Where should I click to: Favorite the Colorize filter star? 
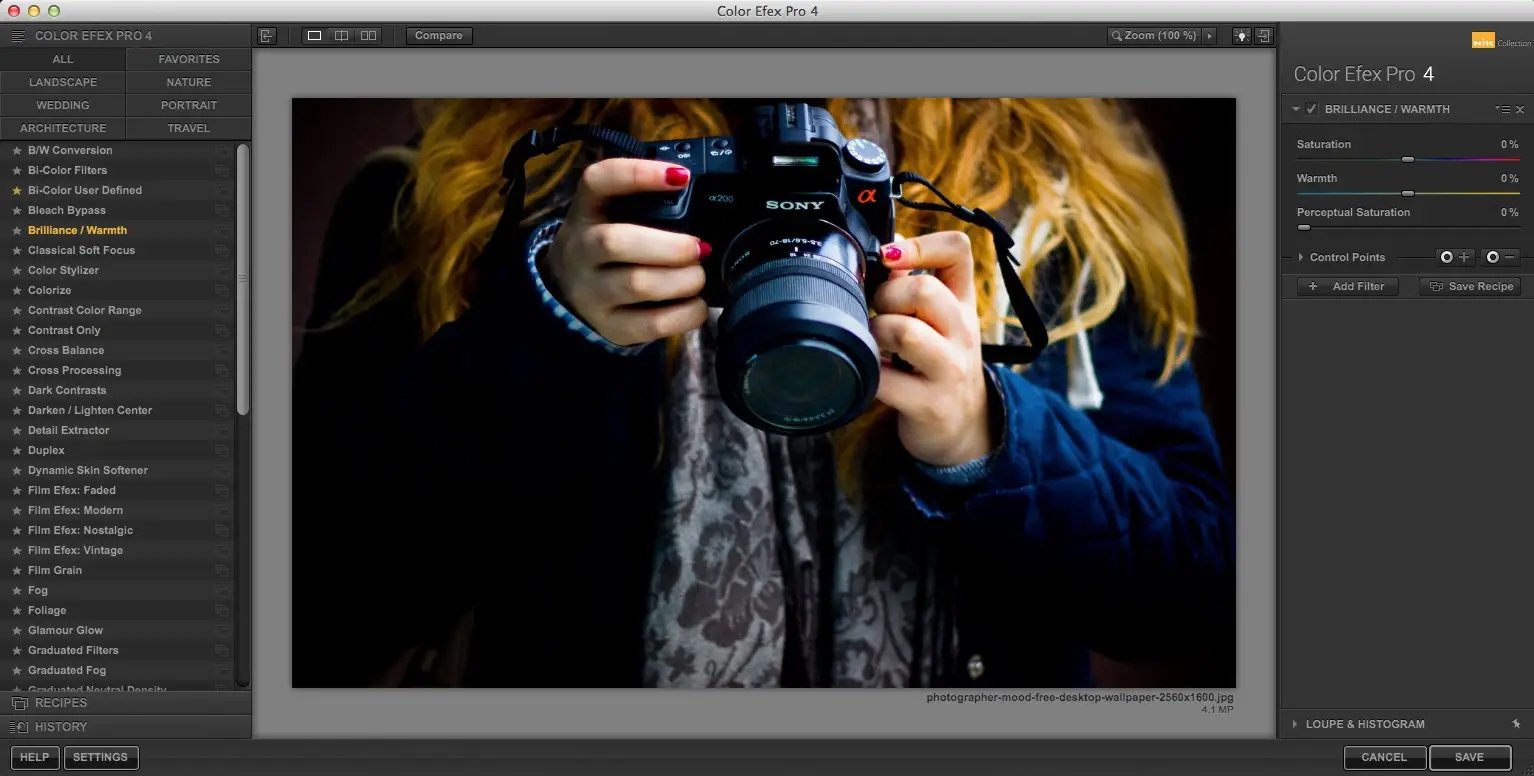coord(16,290)
